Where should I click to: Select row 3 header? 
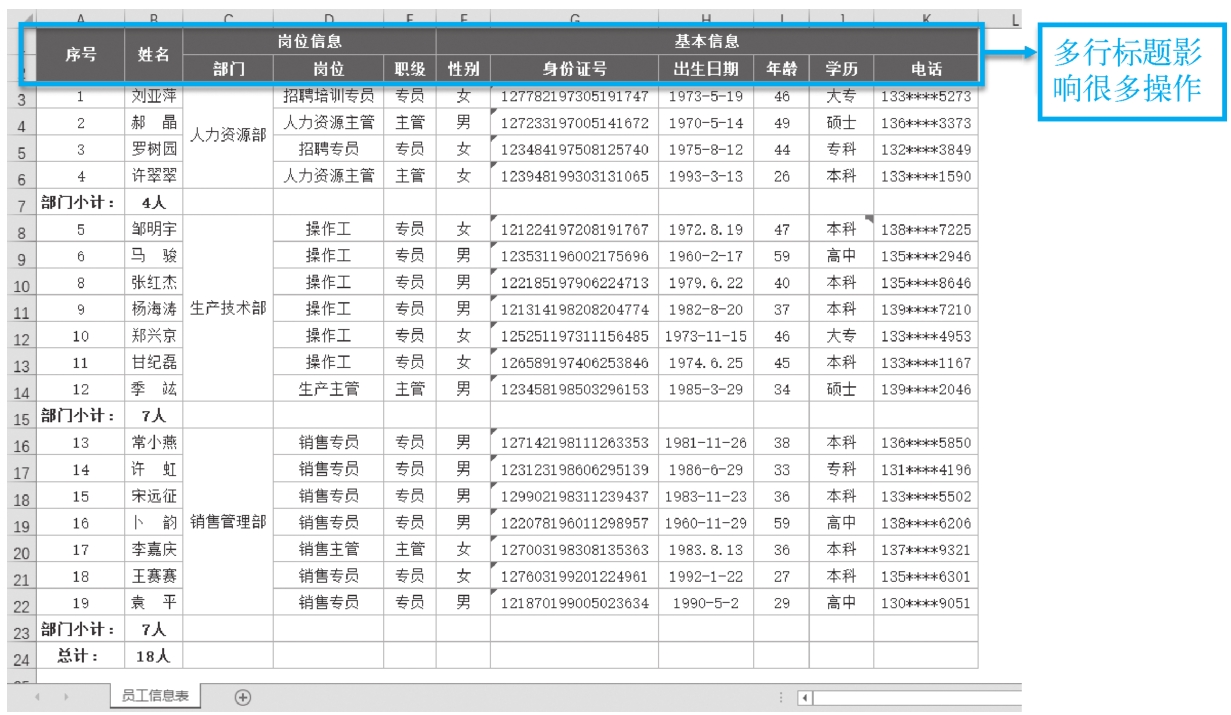[x=21, y=99]
